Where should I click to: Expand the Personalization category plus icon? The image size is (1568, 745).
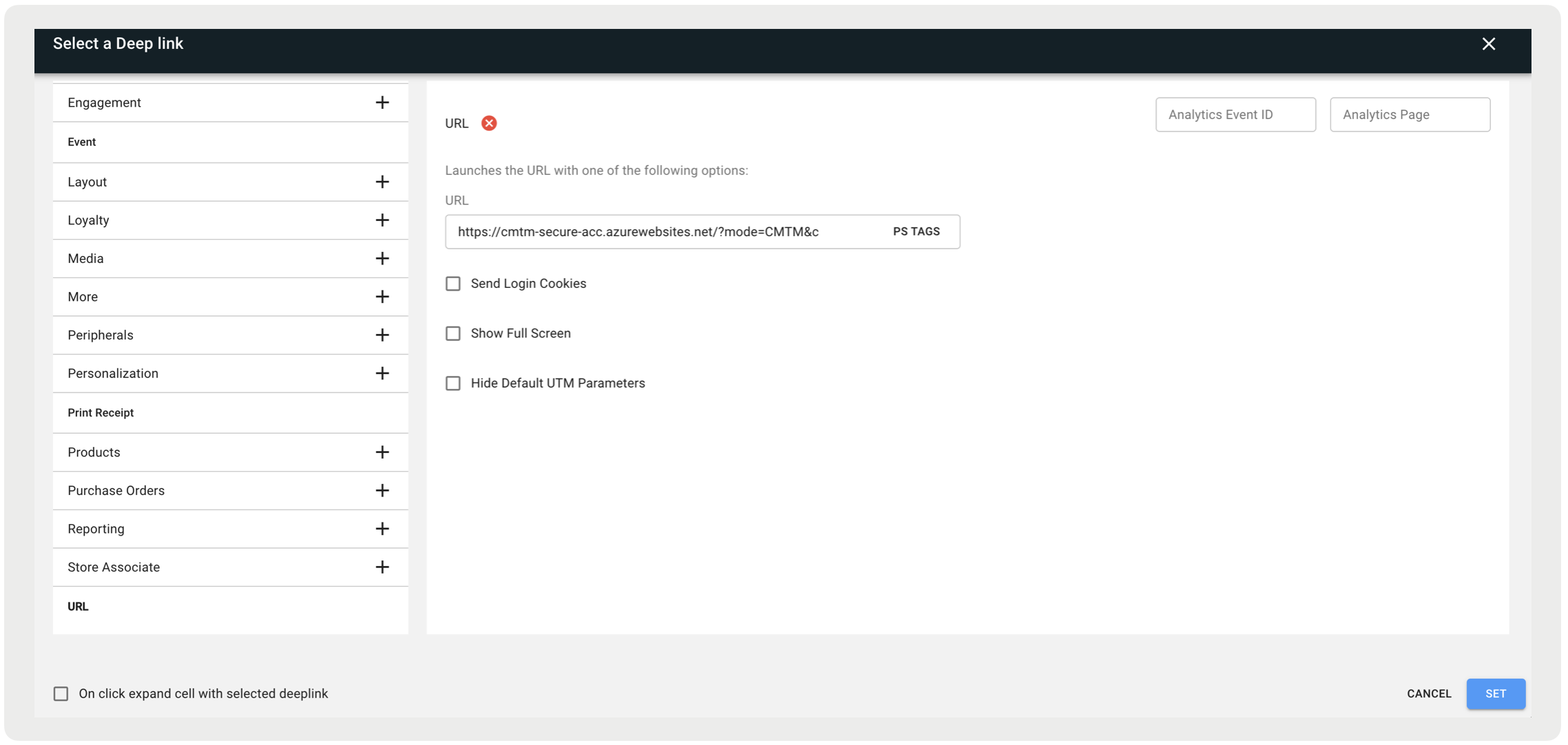(382, 373)
